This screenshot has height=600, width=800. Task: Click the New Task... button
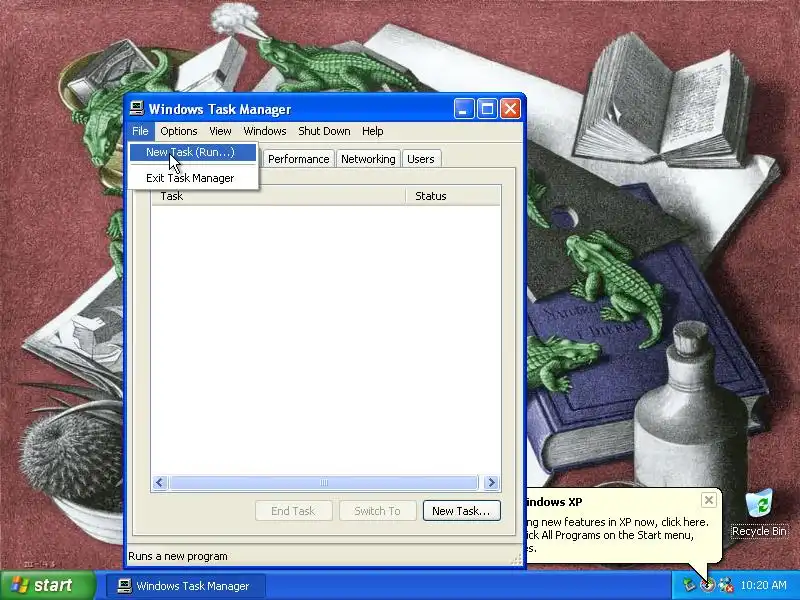(x=461, y=511)
